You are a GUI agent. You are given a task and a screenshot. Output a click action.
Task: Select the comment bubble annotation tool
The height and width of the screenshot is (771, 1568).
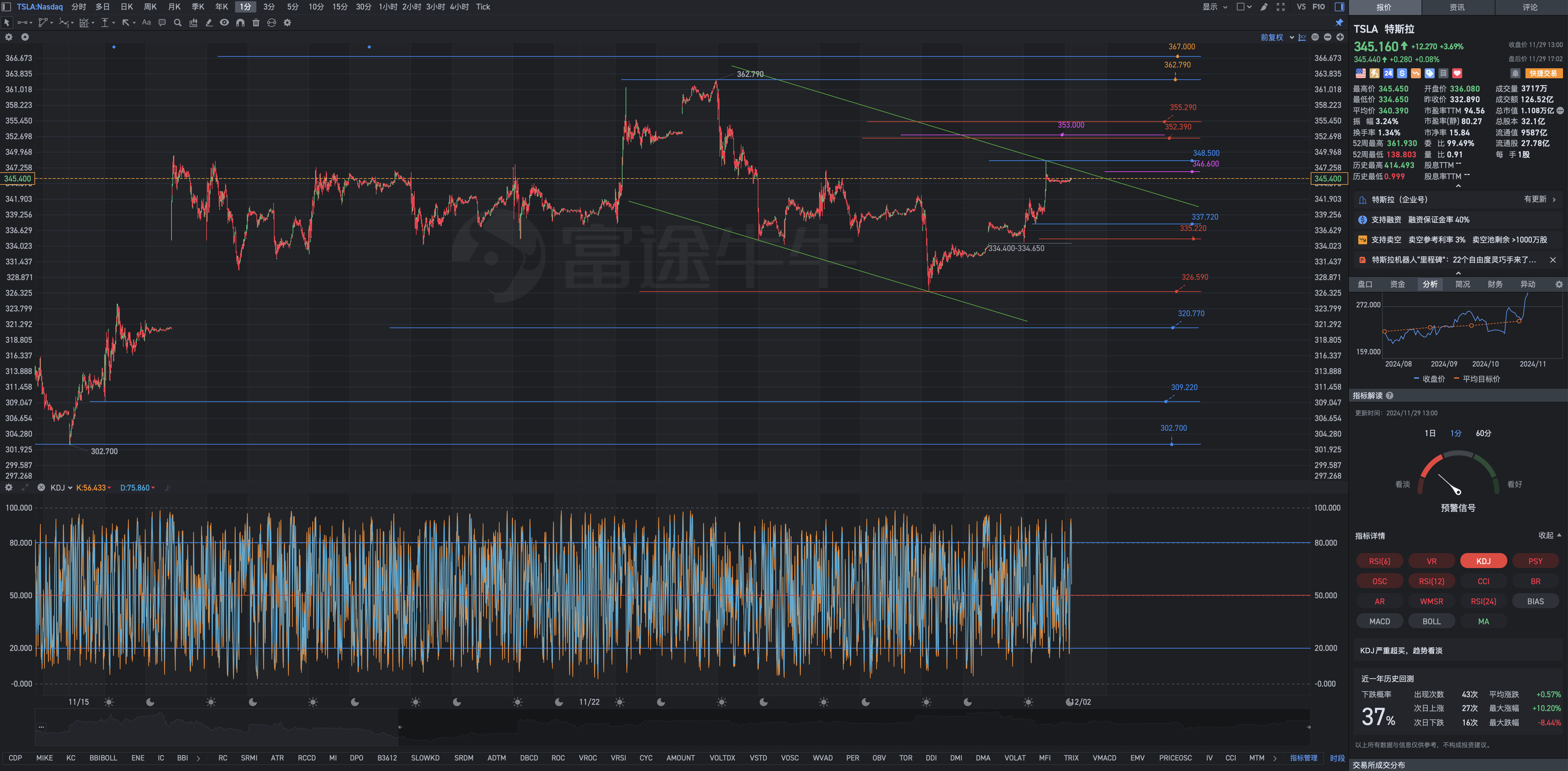[x=162, y=23]
